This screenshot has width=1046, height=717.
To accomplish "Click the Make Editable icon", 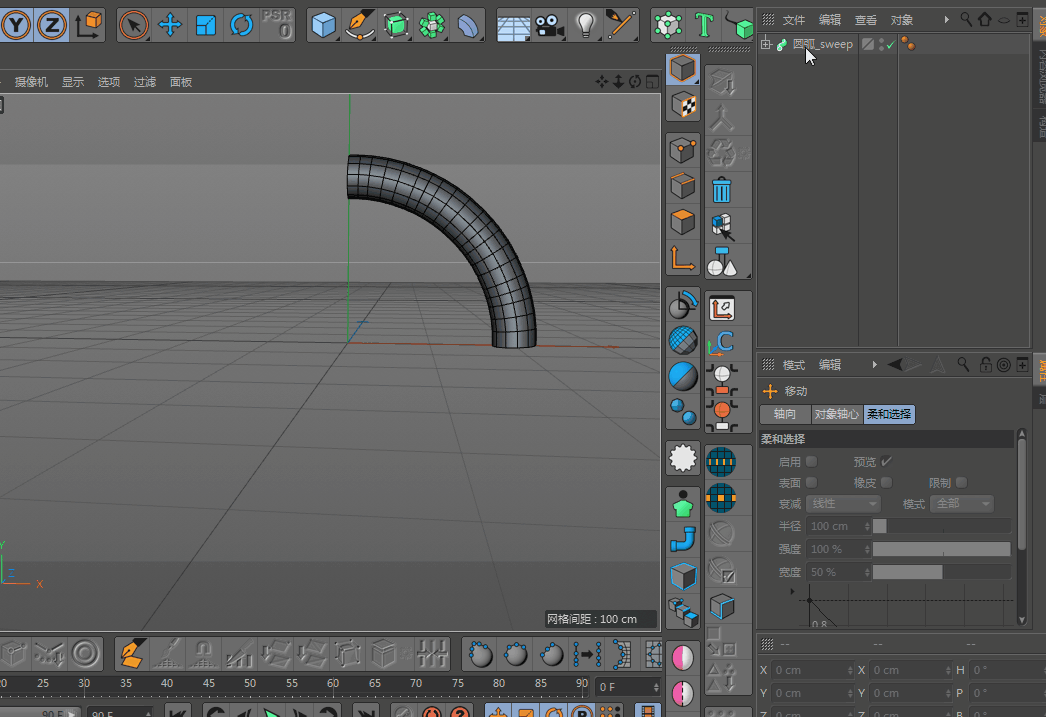I will pos(682,68).
